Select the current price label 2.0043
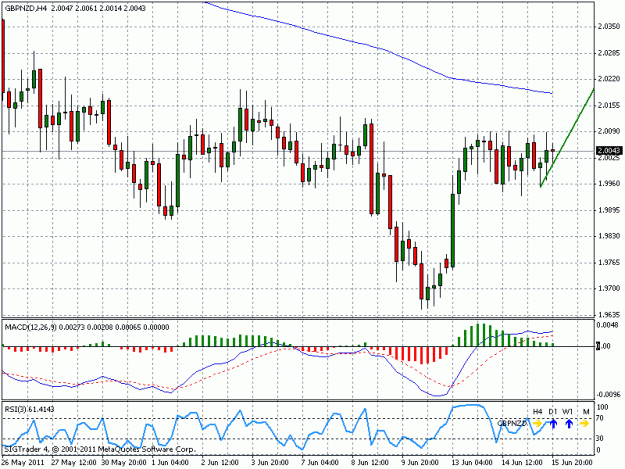Image resolution: width=625 pixels, height=469 pixels. click(608, 151)
